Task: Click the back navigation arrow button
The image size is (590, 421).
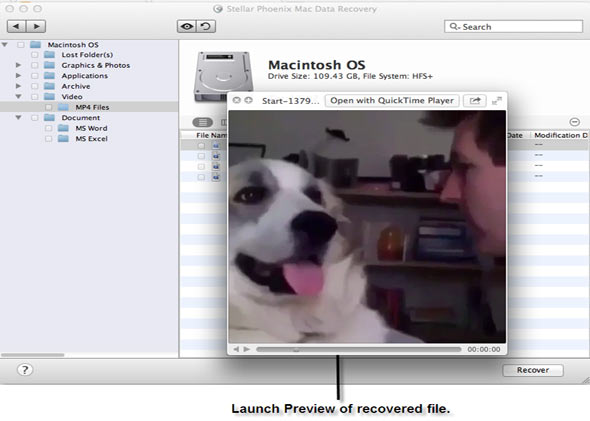Action: pos(17,26)
